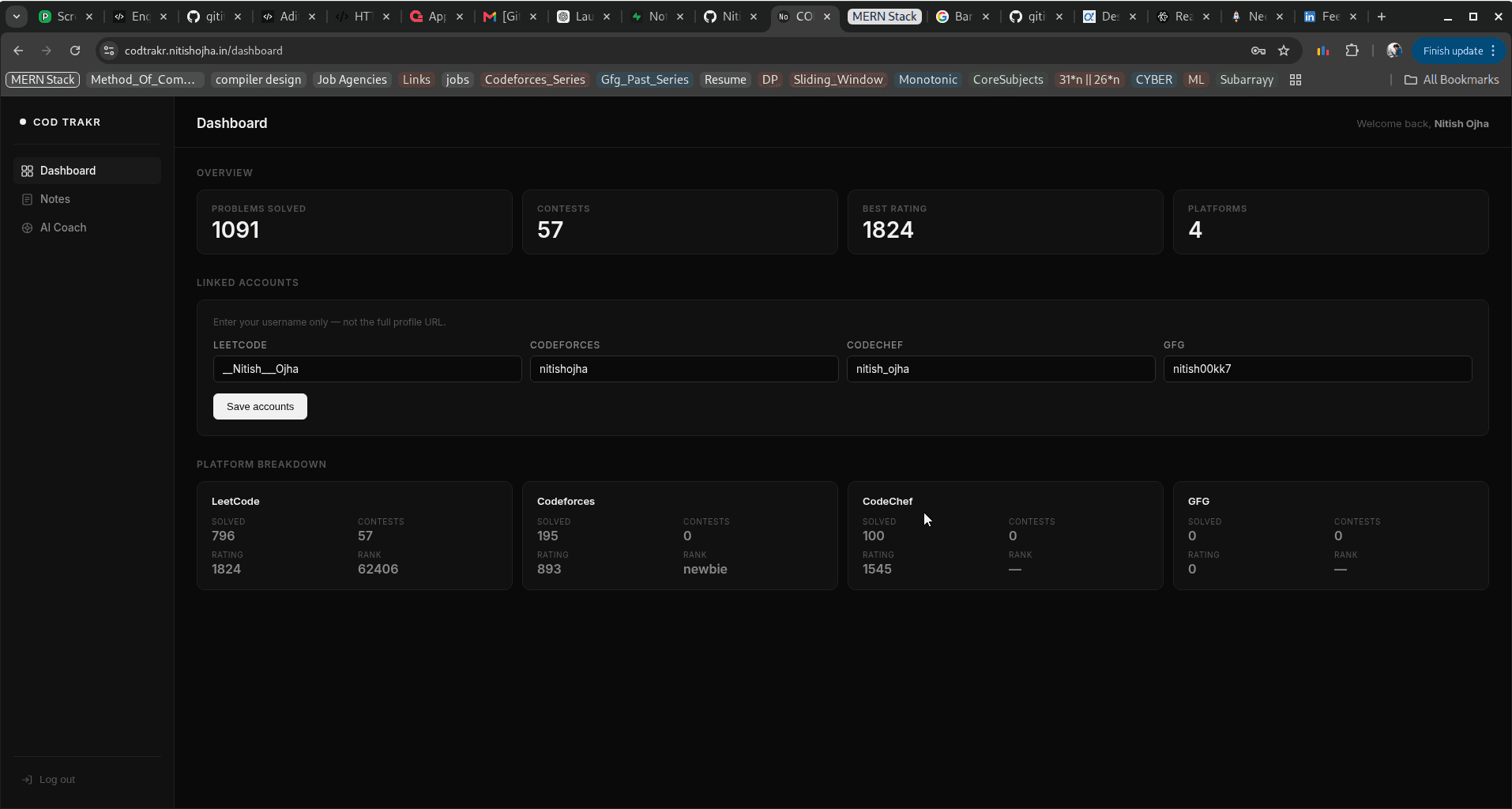This screenshot has height=809, width=1512.
Task: Click the Log out link
Action: coord(49,780)
